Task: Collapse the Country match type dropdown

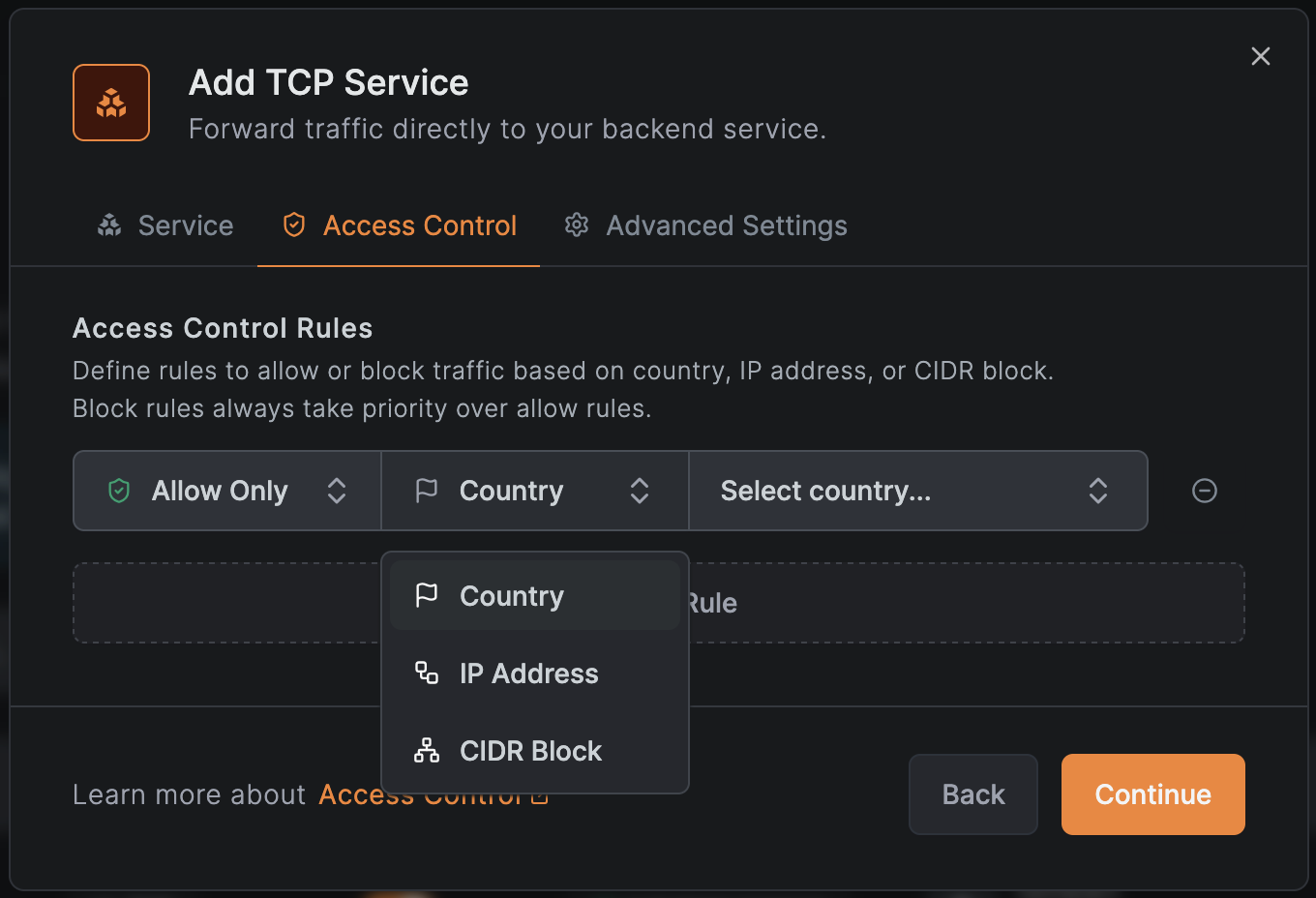Action: click(534, 491)
